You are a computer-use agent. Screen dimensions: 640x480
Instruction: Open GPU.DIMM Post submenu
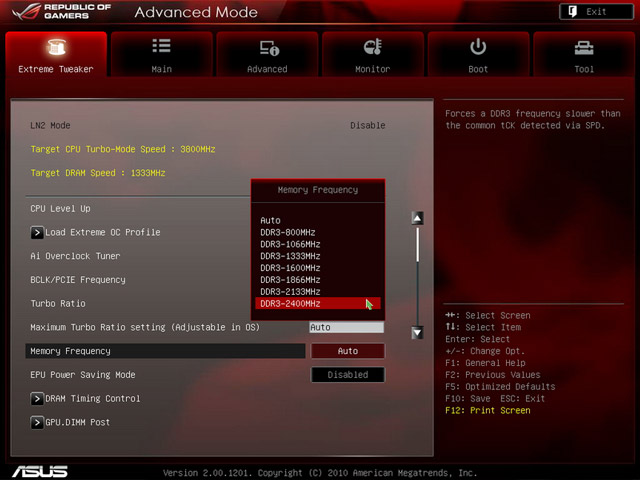click(x=78, y=422)
